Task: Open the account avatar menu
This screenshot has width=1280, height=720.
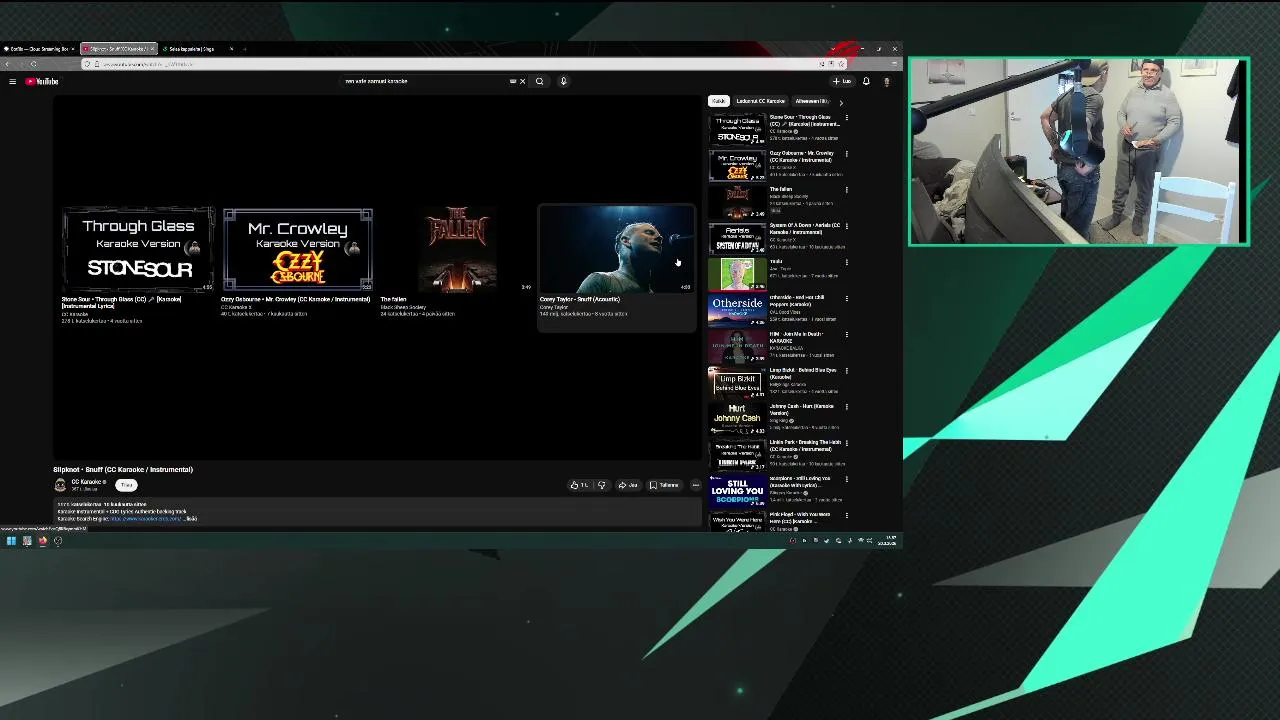Action: click(886, 81)
